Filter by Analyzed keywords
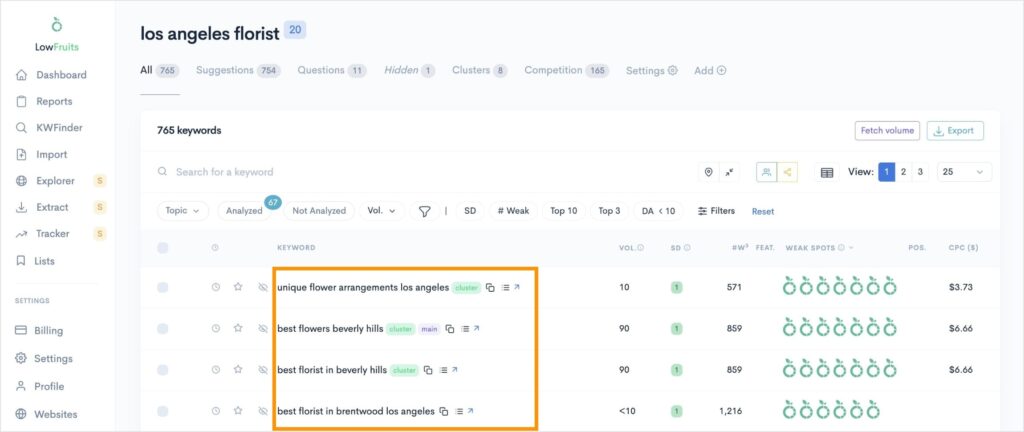 [x=244, y=211]
